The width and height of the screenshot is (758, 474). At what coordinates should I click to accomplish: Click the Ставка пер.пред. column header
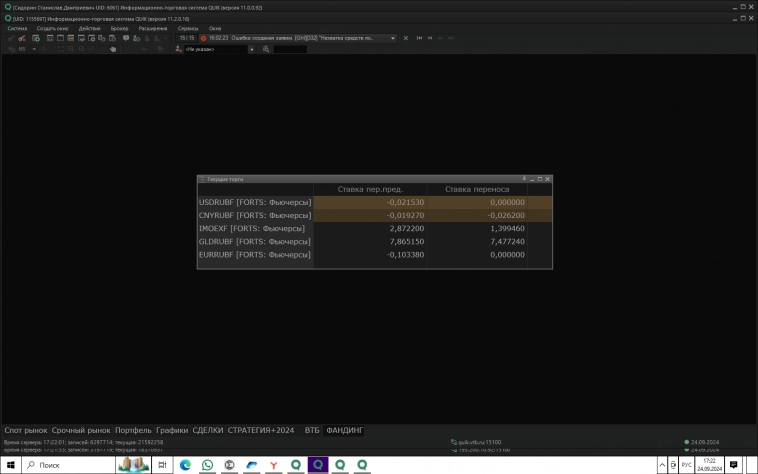tap(370, 189)
